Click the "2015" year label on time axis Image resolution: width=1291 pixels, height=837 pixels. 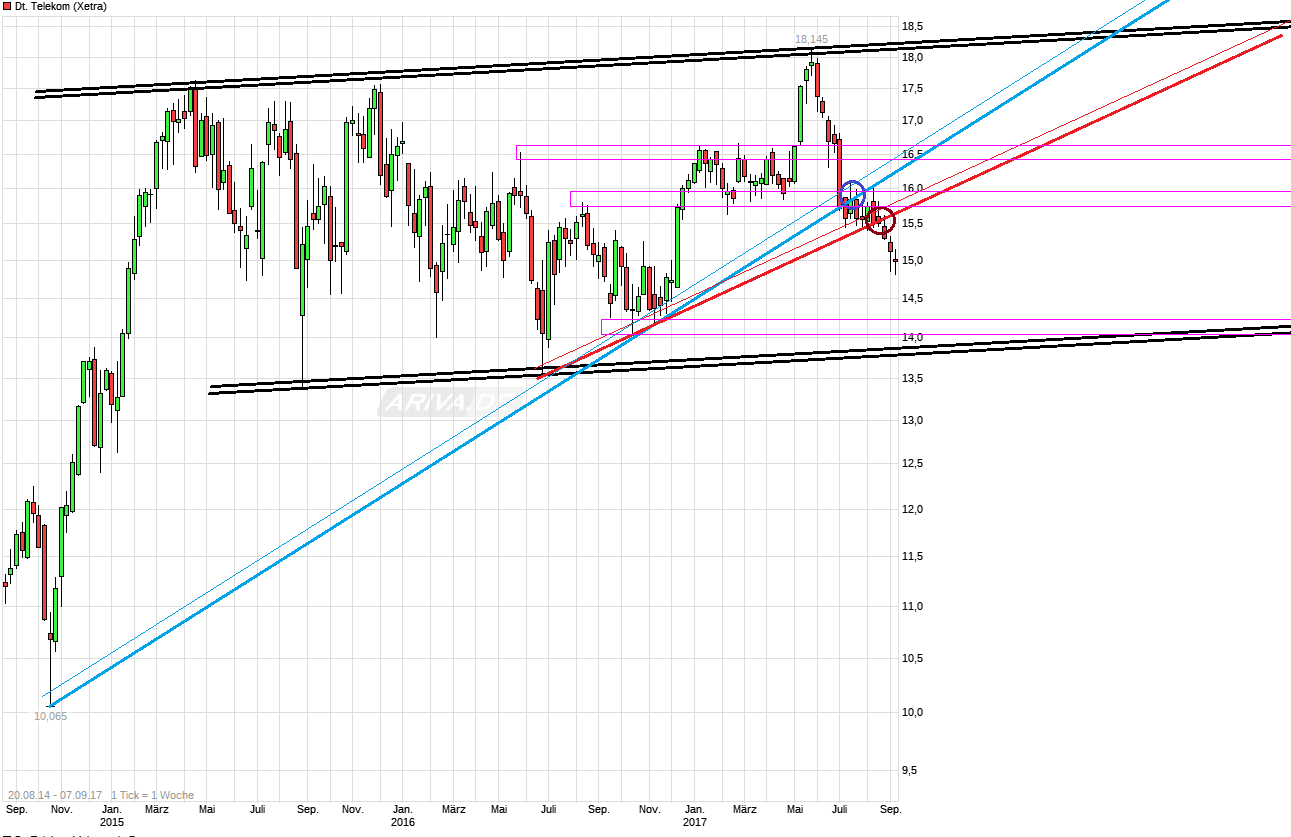pos(111,822)
